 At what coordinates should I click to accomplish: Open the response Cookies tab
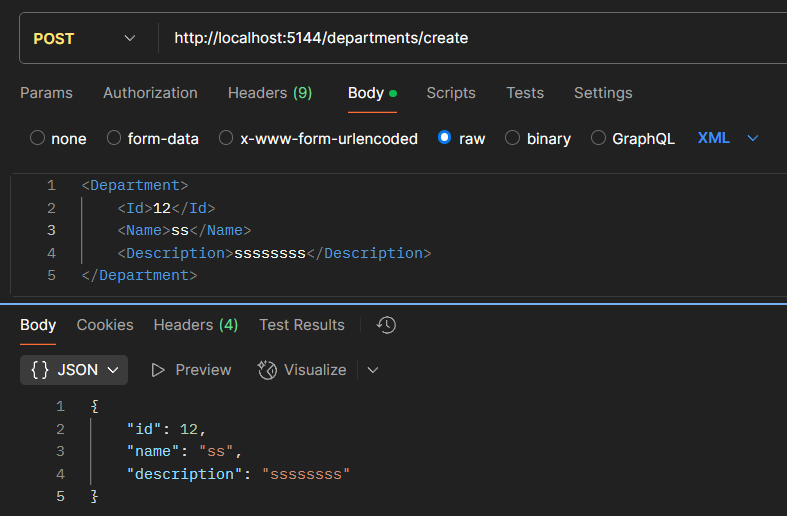105,325
